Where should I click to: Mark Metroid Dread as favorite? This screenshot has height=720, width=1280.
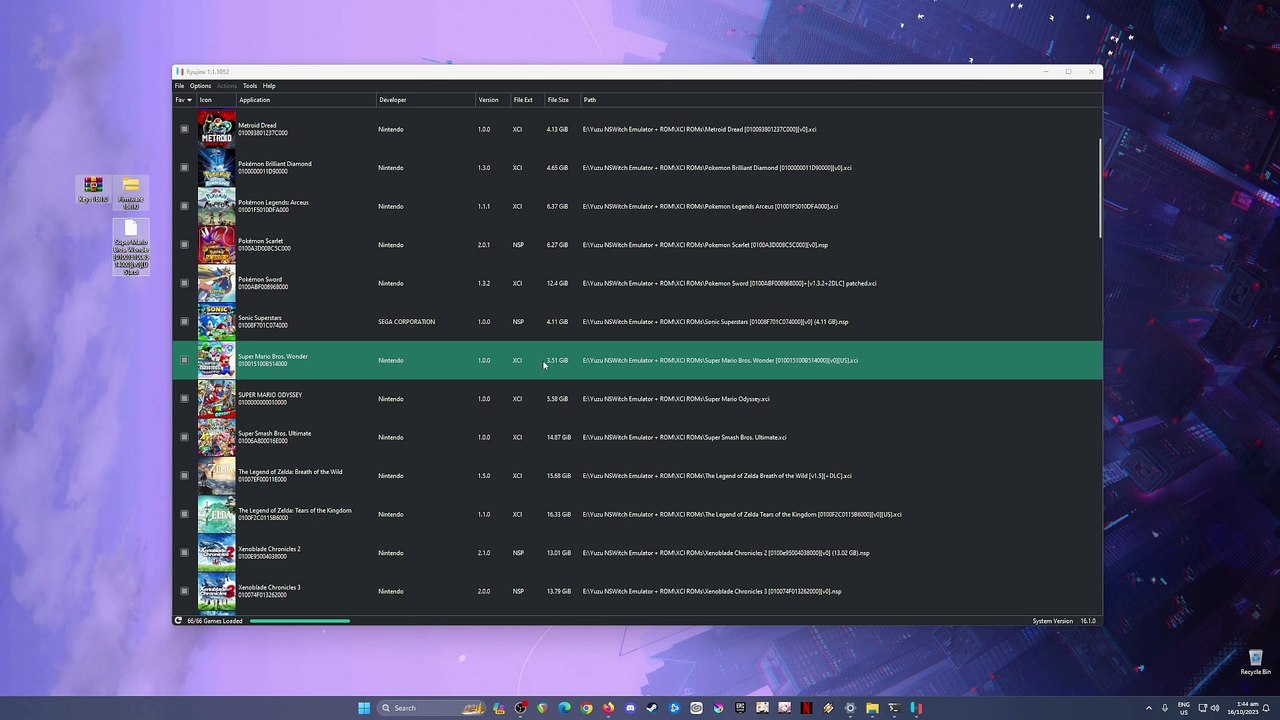184,129
